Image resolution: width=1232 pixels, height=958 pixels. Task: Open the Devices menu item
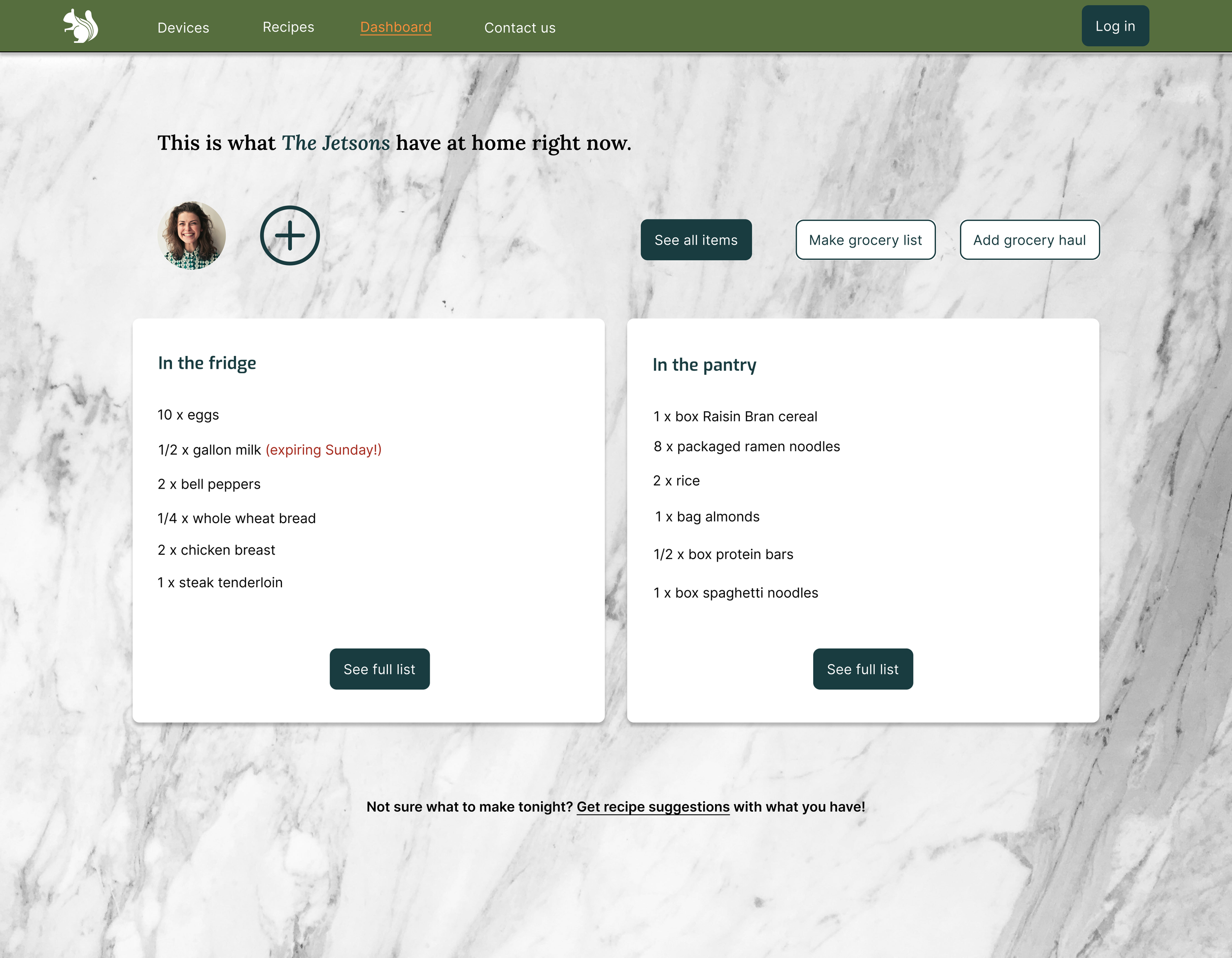pos(183,28)
